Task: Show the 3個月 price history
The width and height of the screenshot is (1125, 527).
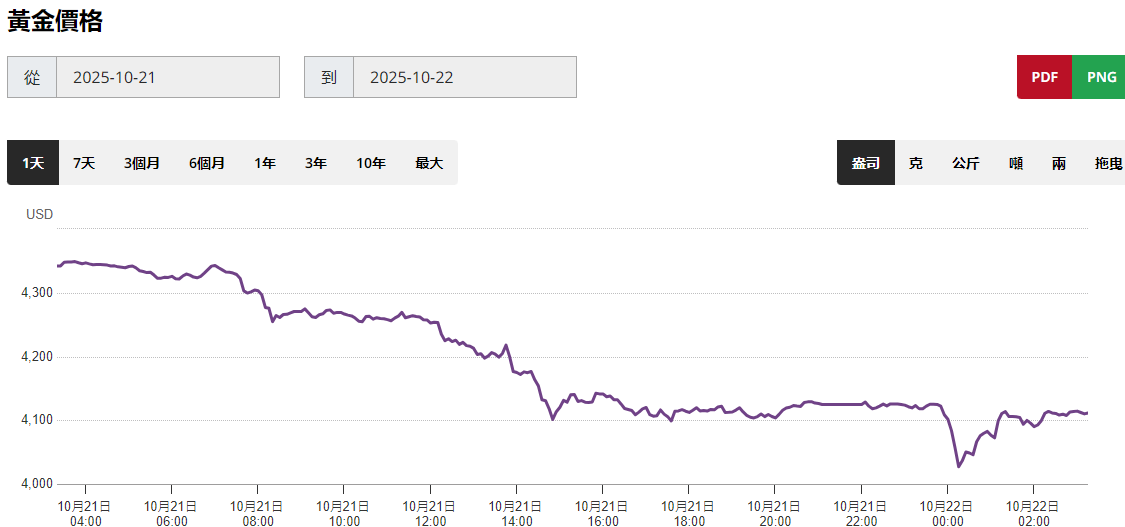Action: pos(142,163)
